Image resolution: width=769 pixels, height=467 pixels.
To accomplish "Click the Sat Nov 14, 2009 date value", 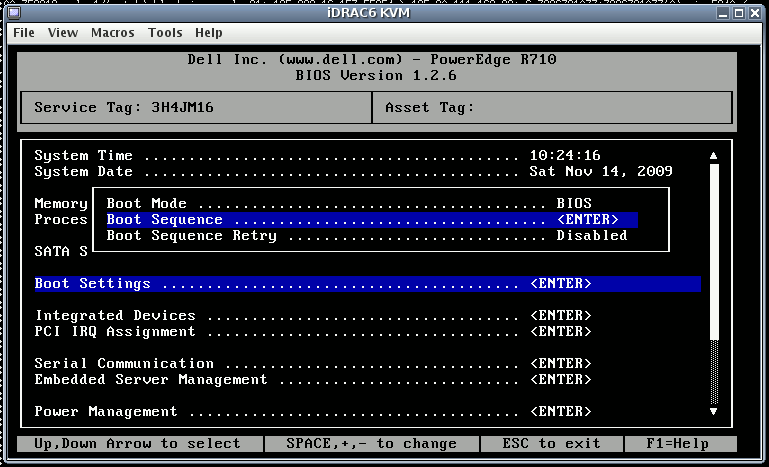I will click(x=601, y=172).
